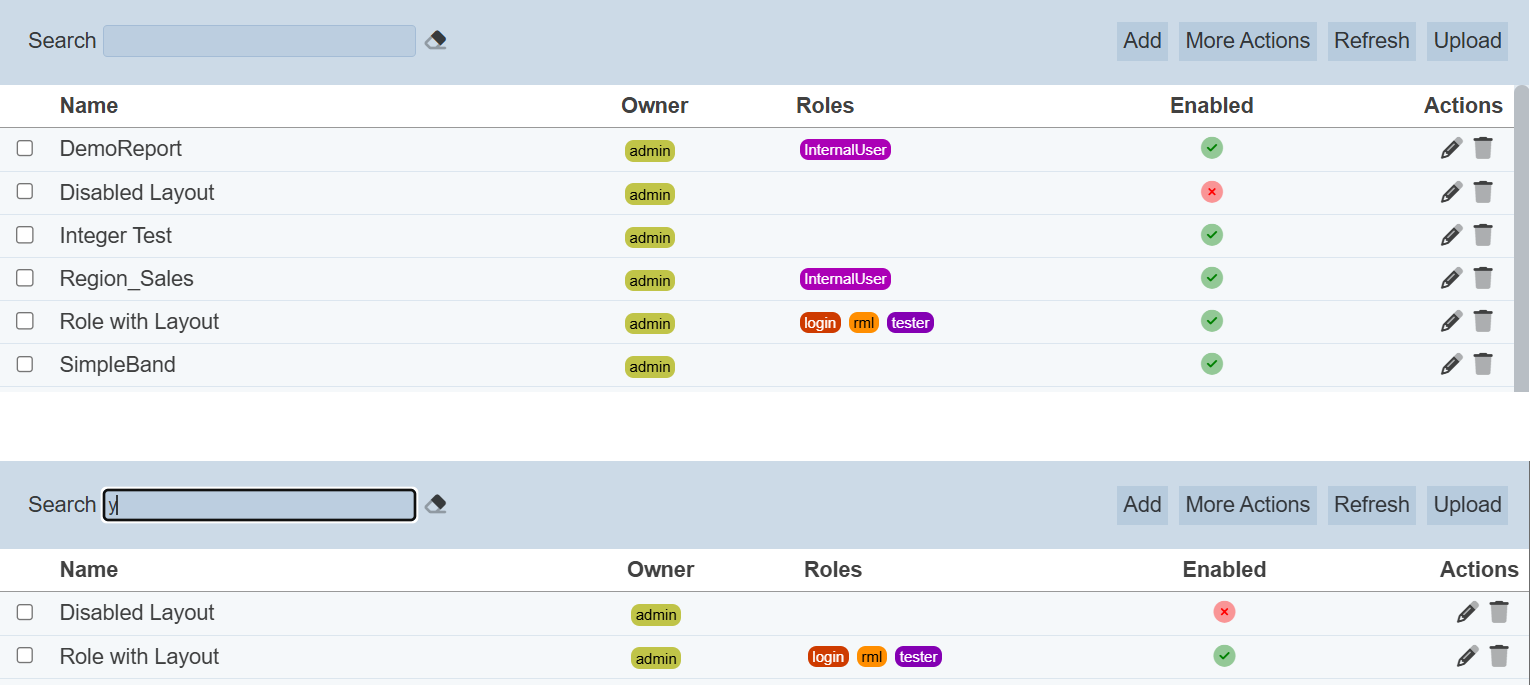Select the DemoReport checkbox
Screen dimensions: 1530x685
25,149
